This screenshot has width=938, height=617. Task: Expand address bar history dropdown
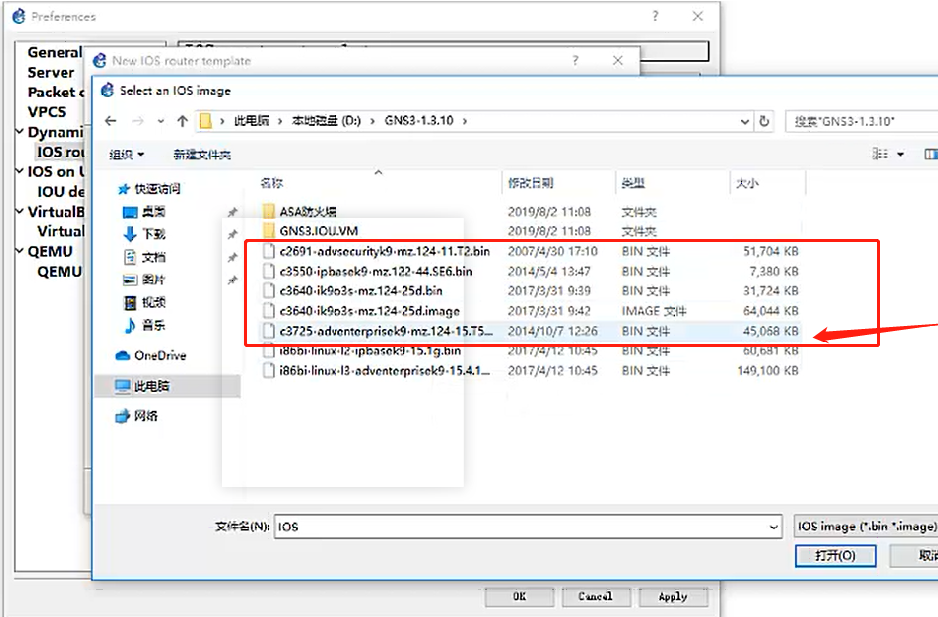pyautogui.click(x=745, y=121)
